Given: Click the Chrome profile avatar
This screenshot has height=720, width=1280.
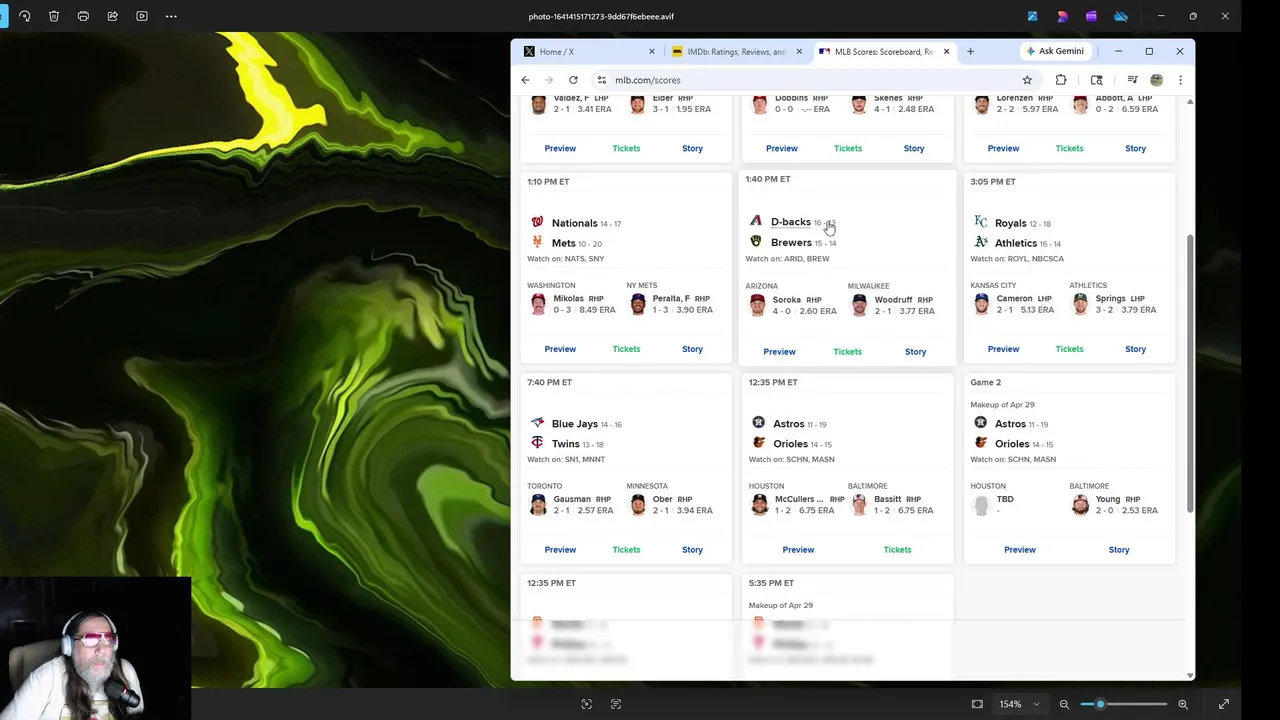Looking at the screenshot, I should coord(1156,80).
